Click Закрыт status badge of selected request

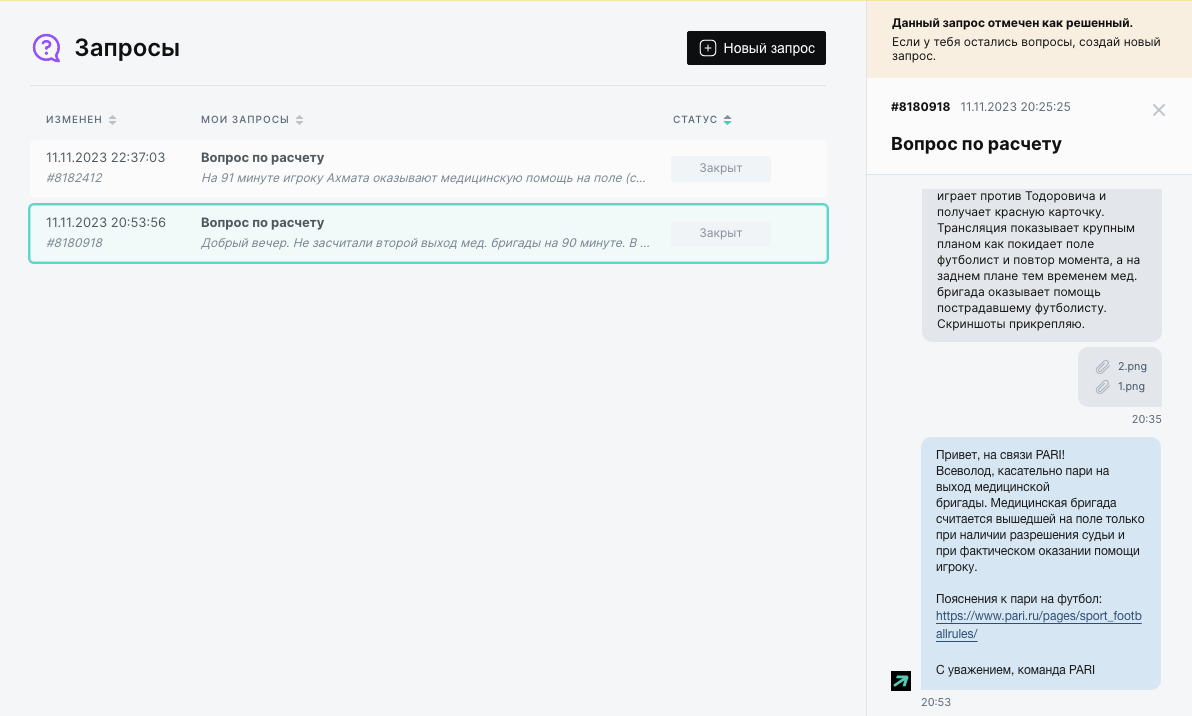pyautogui.click(x=720, y=233)
